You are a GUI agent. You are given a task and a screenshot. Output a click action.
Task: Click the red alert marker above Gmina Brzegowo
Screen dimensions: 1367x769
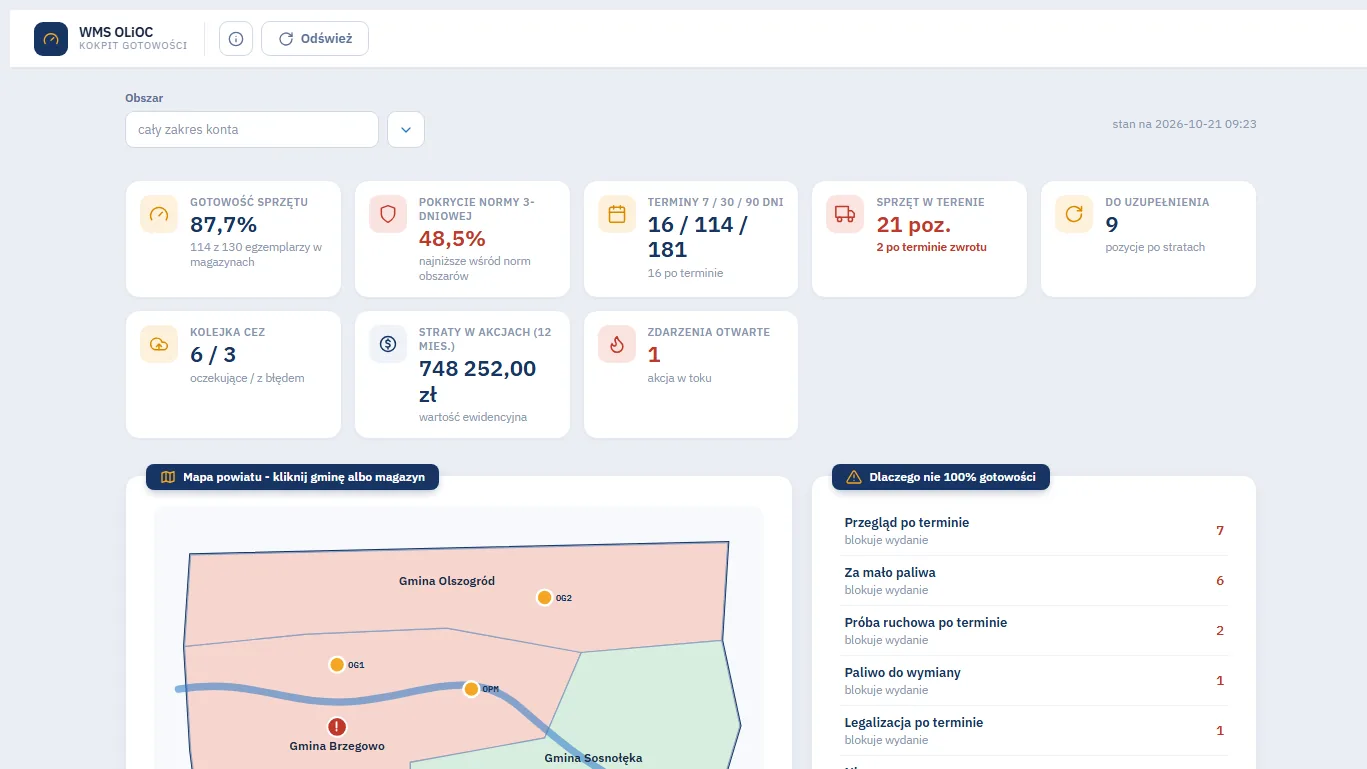337,726
